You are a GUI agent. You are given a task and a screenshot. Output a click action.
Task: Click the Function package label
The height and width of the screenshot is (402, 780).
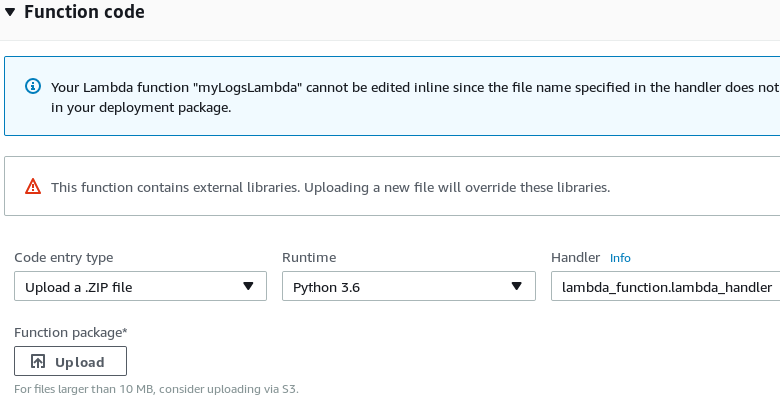click(x=70, y=332)
